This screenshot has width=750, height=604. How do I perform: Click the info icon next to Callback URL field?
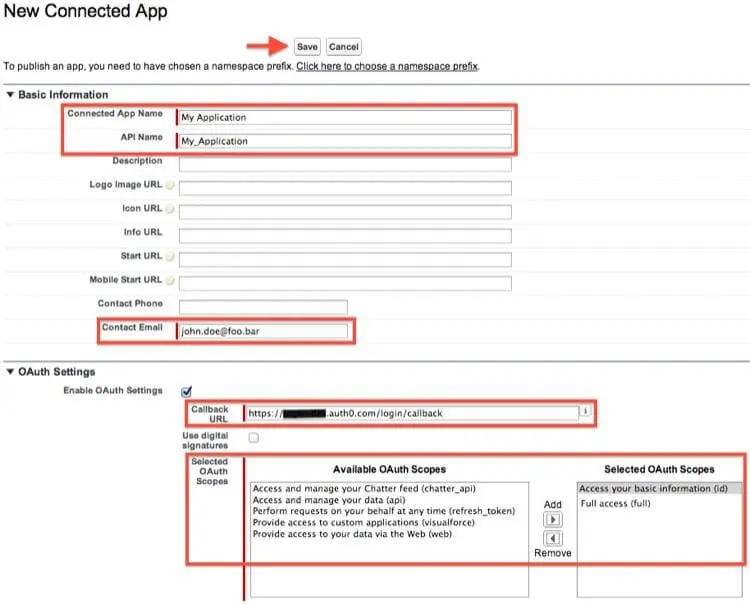584,411
